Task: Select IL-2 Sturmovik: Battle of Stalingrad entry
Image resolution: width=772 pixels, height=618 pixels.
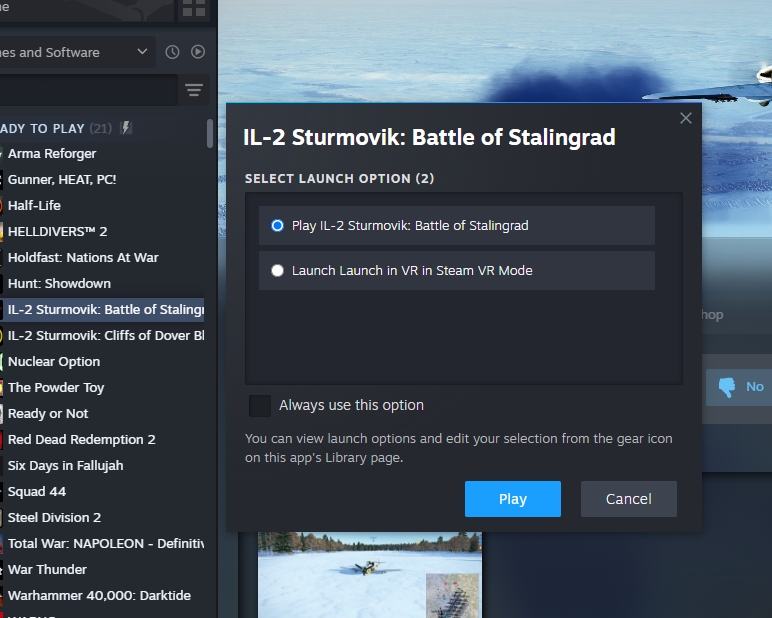Action: 102,310
